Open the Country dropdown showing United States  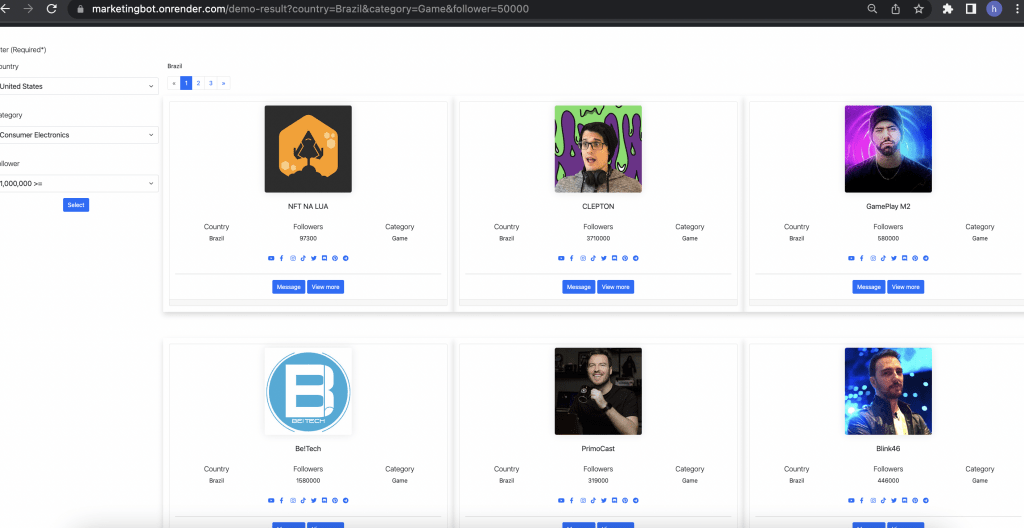[x=78, y=86]
